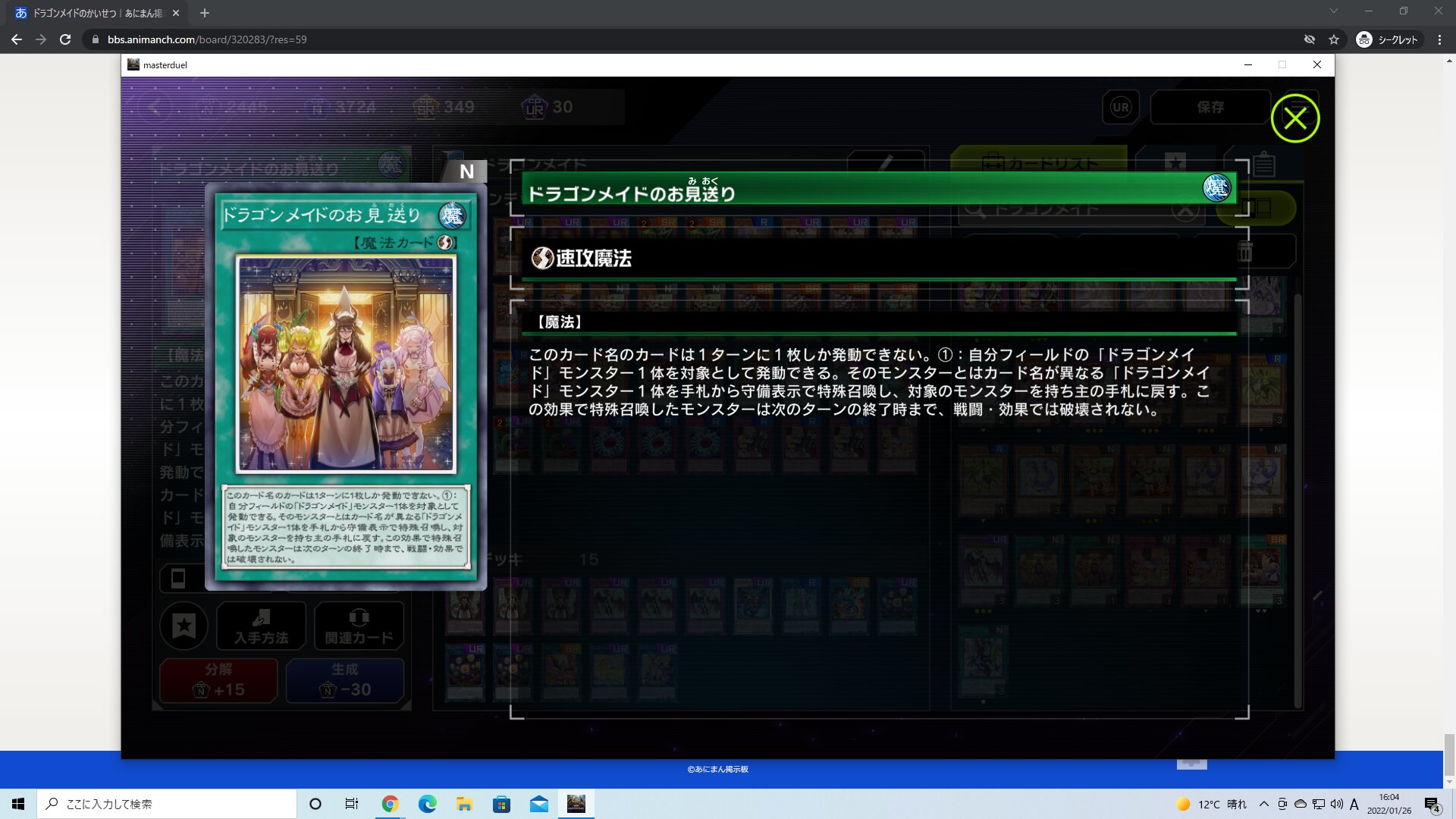Click the シークレット incognito profile badge
Image resolution: width=1456 pixels, height=819 pixels.
click(x=1388, y=39)
